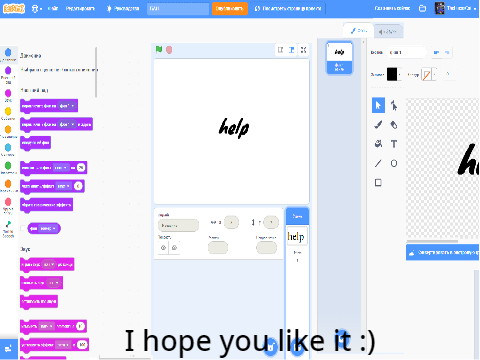This screenshot has width=480, height=360.
Task: Click the see project page button
Action: click(288, 8)
